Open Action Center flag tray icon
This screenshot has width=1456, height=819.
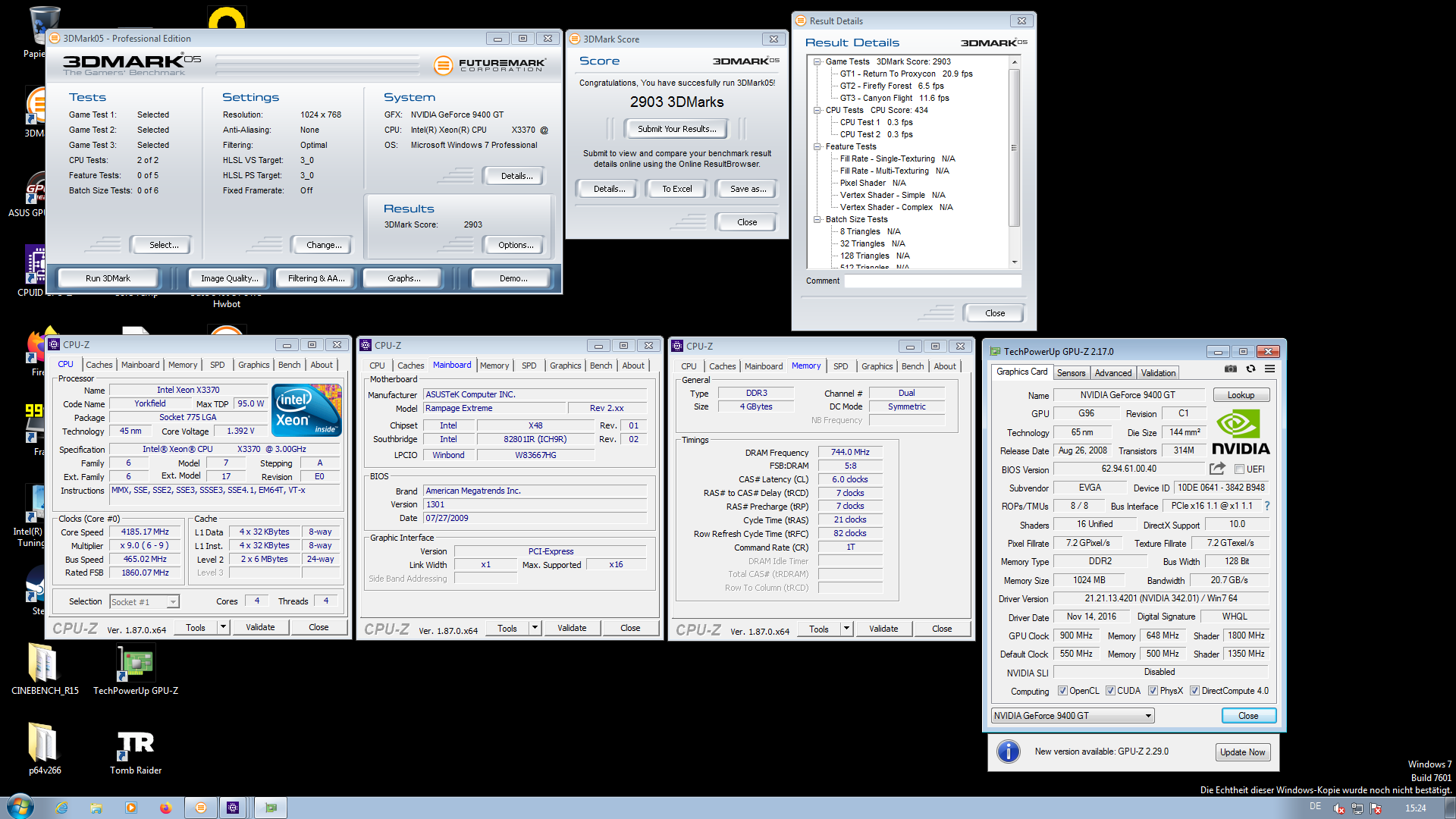pyautogui.click(x=1376, y=808)
